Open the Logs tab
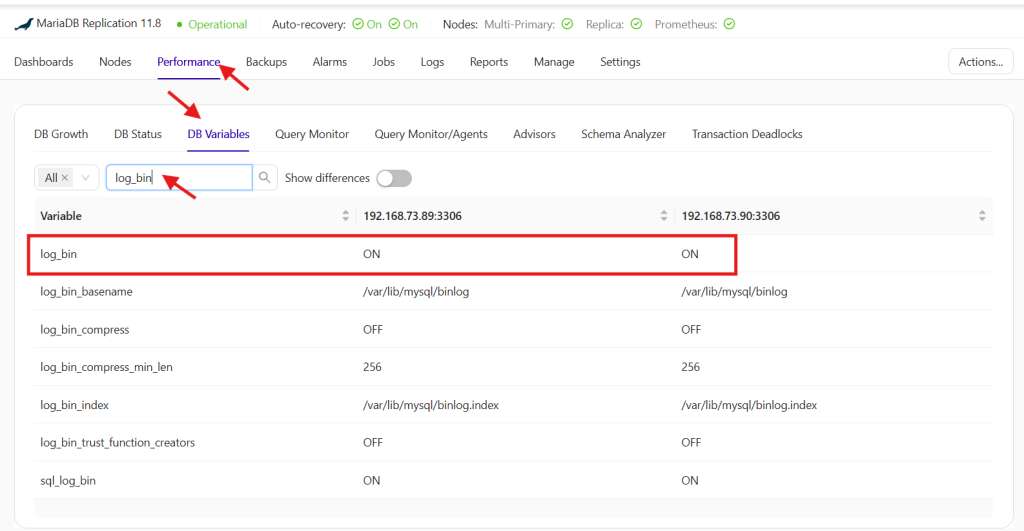This screenshot has height=531, width=1024. pos(432,62)
